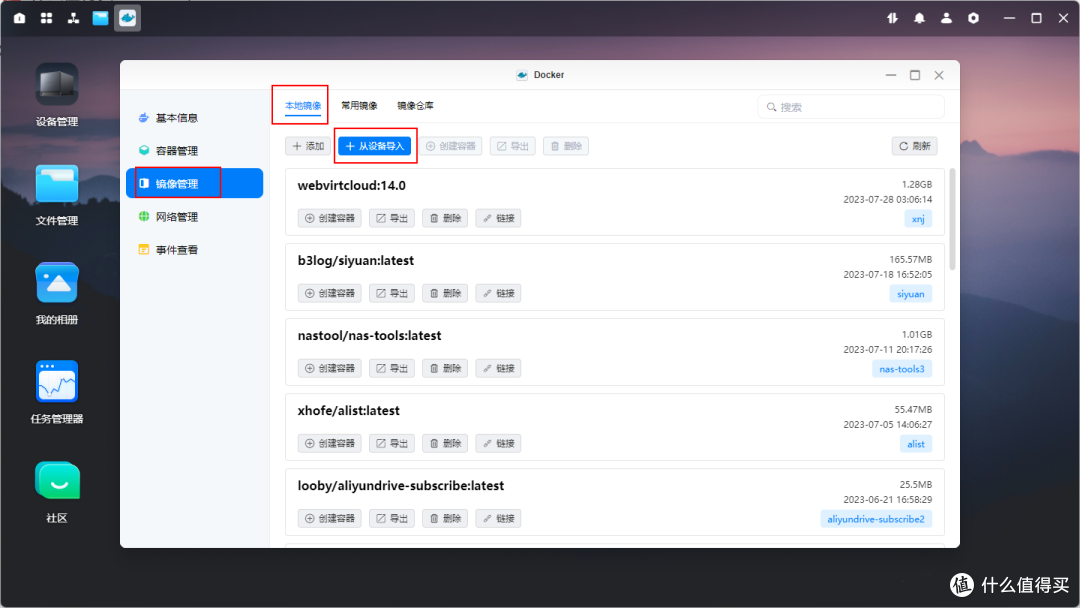Switch to 常用镜像 tab

click(x=359, y=105)
